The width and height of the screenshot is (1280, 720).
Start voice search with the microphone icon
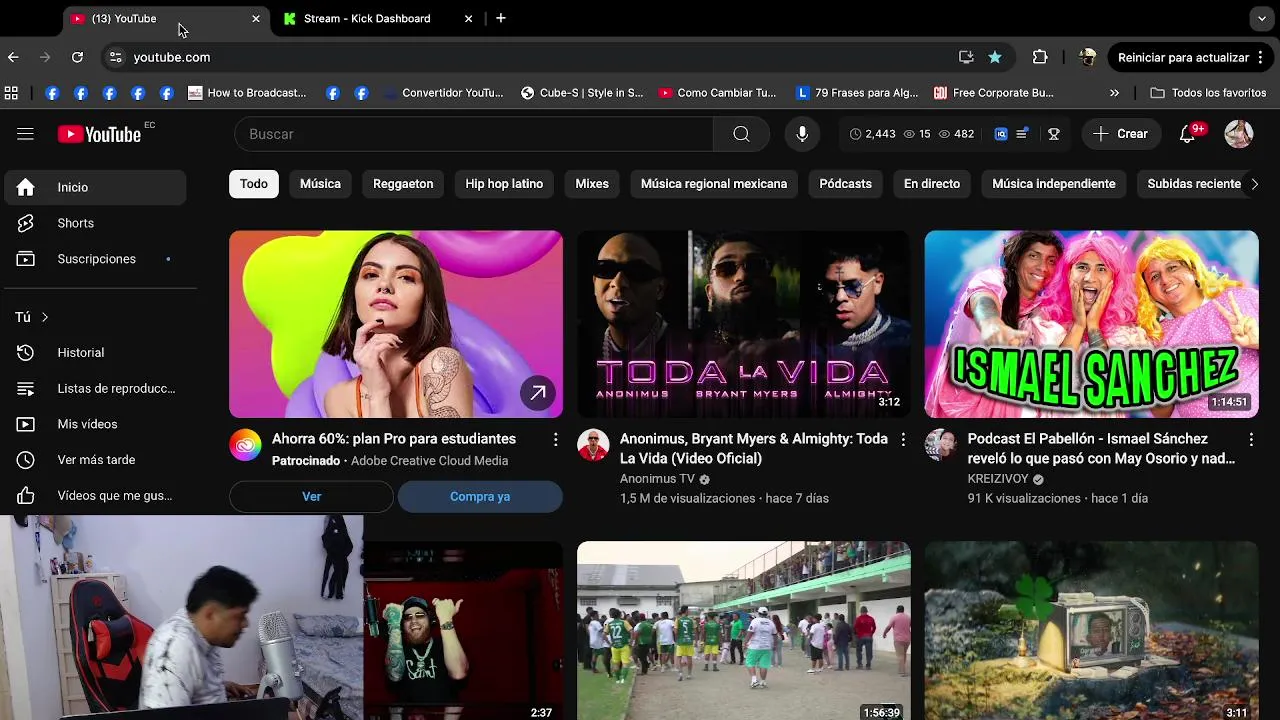(x=801, y=134)
